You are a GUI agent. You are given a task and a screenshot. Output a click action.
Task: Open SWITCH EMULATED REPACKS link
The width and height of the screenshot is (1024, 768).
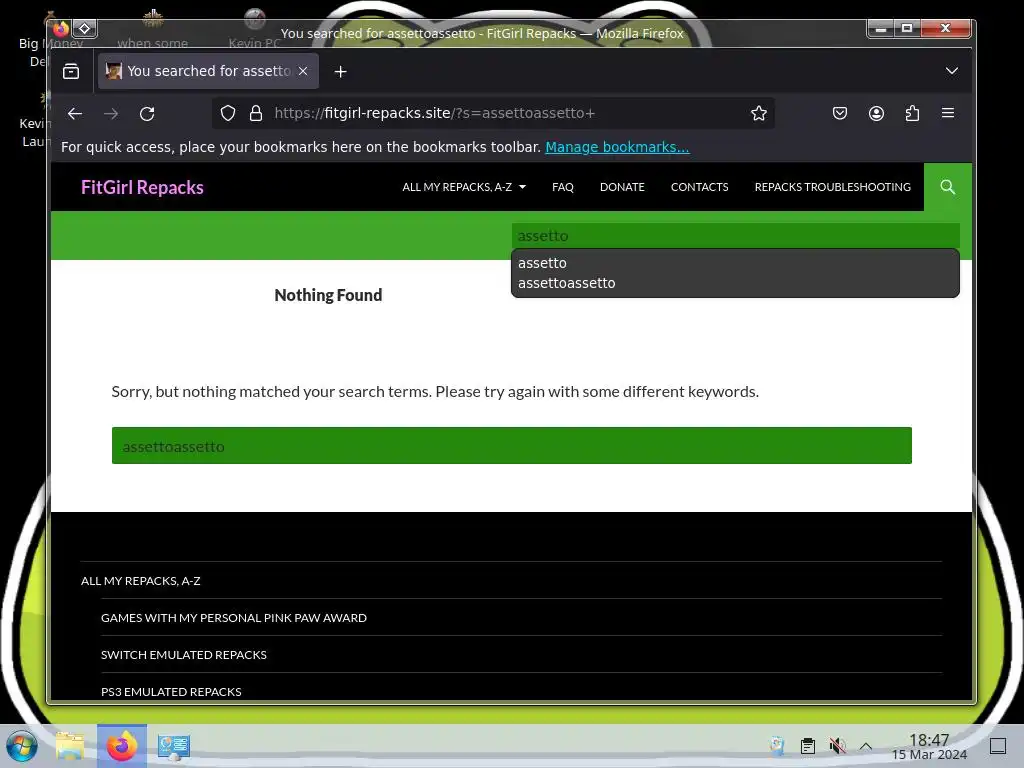coord(184,655)
